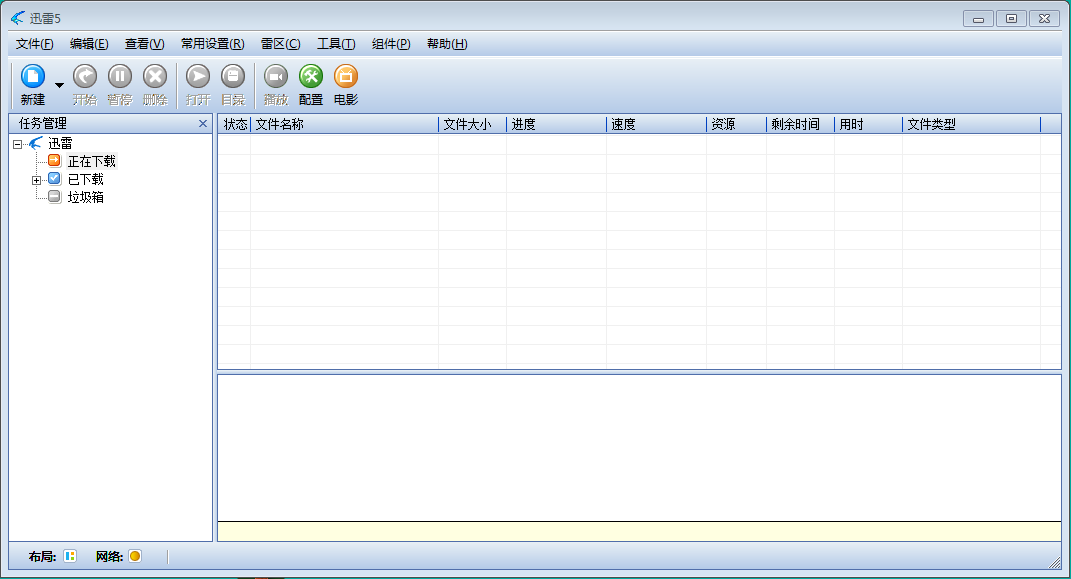Screen dimensions: 1071x579
Task: Toggle the 布局 layout icon in status bar
Action: pyautogui.click(x=70, y=556)
